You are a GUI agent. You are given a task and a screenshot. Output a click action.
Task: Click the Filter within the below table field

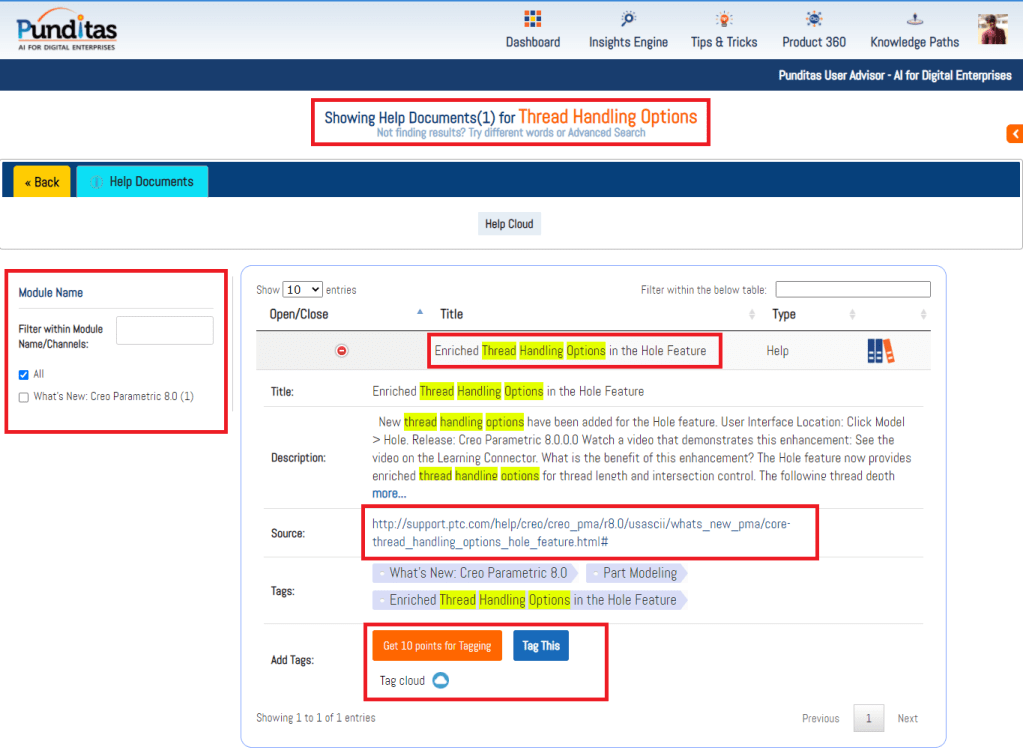pos(852,290)
